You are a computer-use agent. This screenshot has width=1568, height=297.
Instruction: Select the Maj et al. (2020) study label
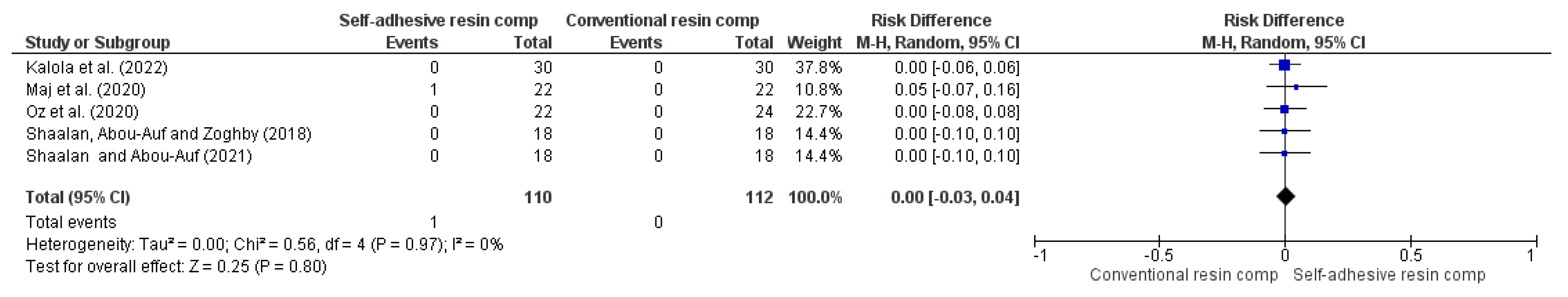coord(86,90)
